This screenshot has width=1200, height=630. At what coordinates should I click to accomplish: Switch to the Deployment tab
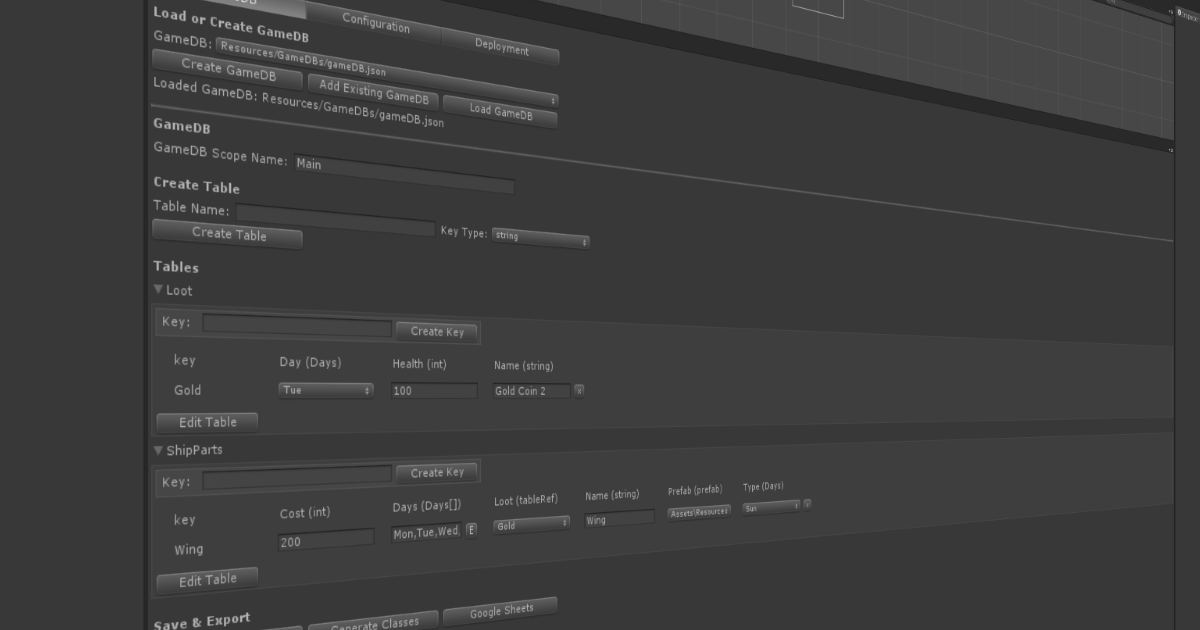[x=502, y=48]
